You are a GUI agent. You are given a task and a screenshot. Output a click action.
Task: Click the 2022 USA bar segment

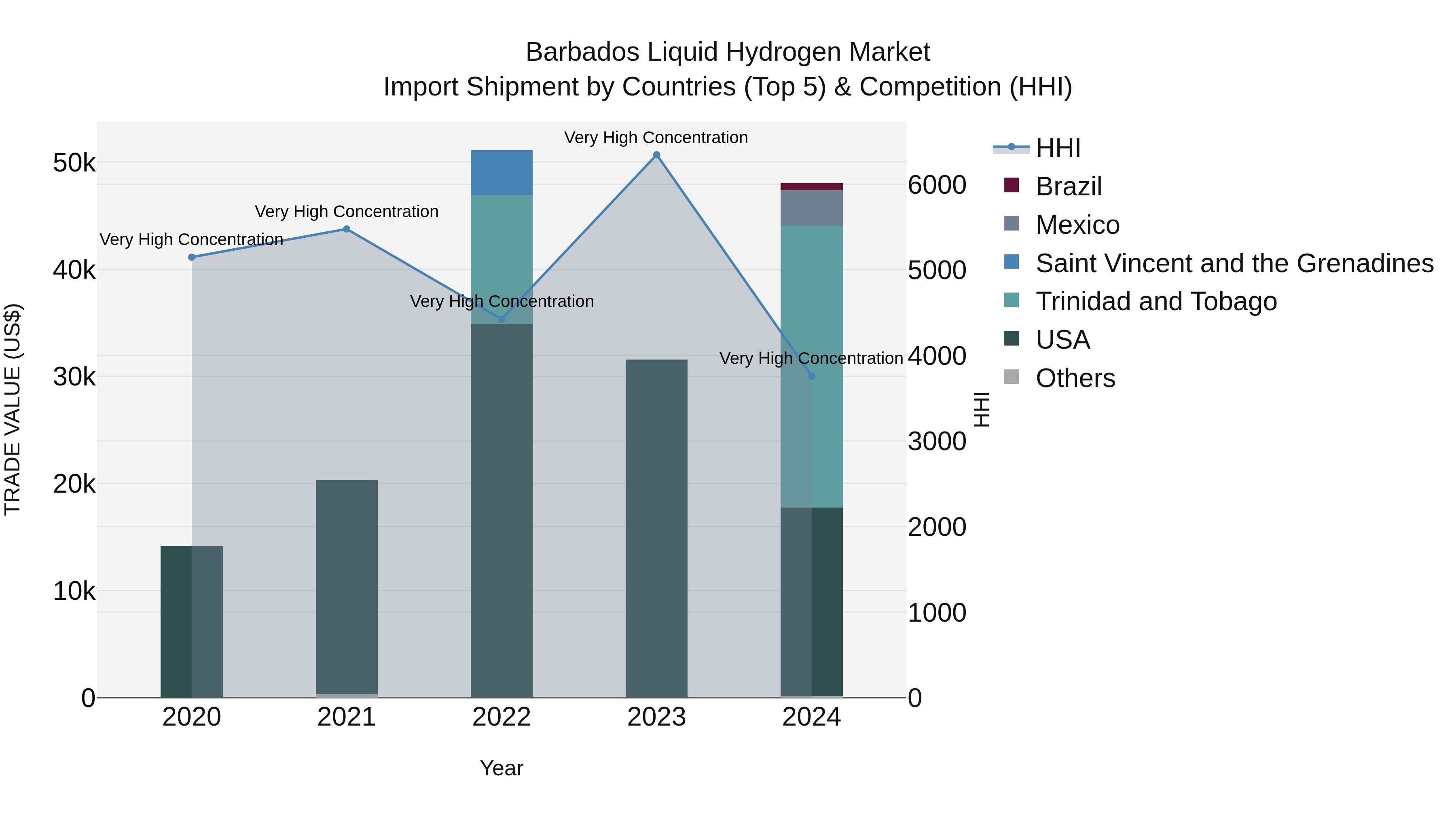tap(502, 510)
